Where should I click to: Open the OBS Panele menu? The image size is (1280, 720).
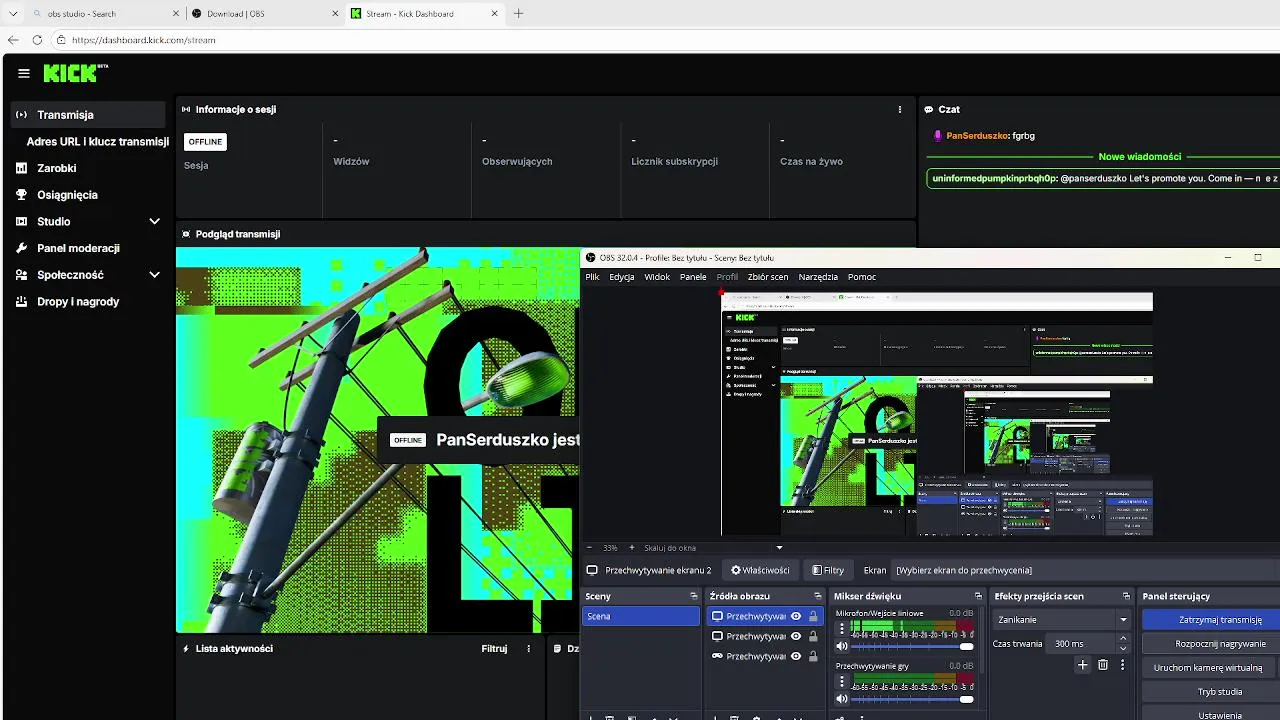tap(693, 277)
